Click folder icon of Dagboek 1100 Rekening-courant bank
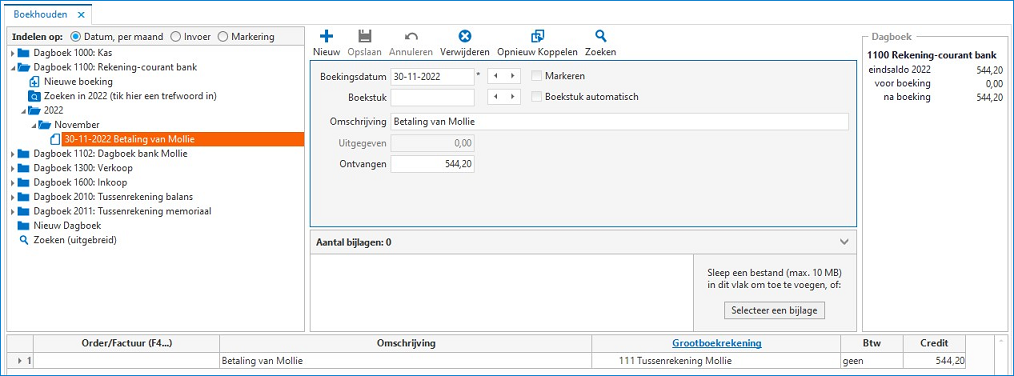Image resolution: width=1014 pixels, height=376 pixels. click(x=24, y=67)
